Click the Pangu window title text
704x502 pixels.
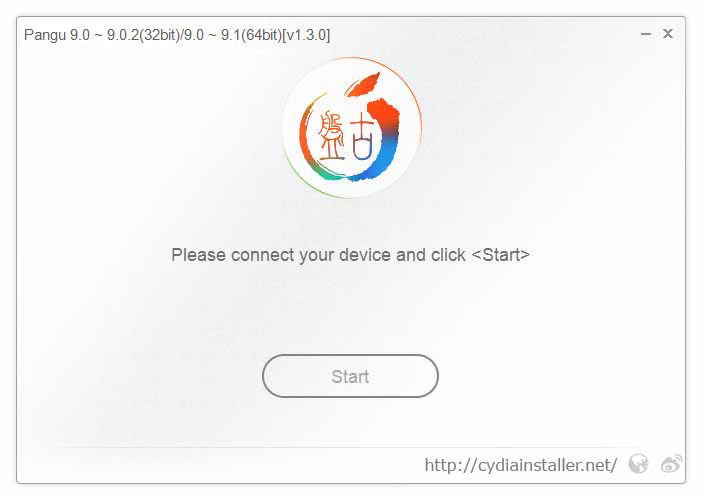(177, 35)
